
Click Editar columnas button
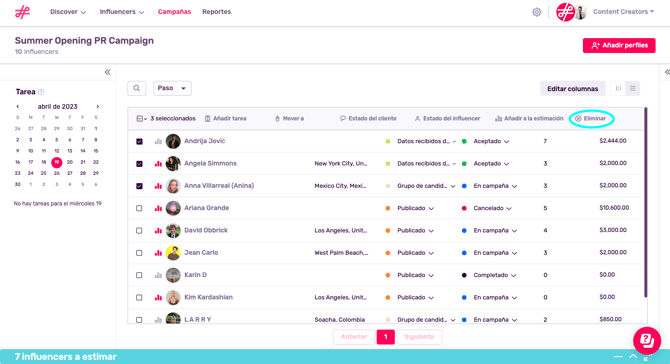(x=573, y=88)
